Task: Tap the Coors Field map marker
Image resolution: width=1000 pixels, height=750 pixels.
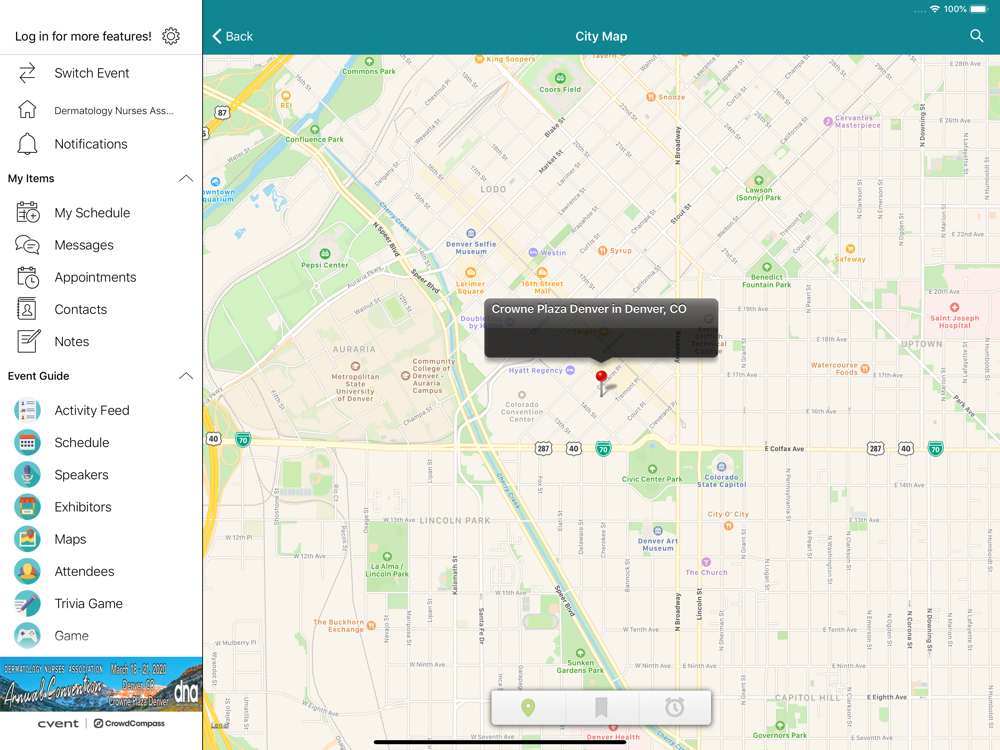Action: [560, 78]
